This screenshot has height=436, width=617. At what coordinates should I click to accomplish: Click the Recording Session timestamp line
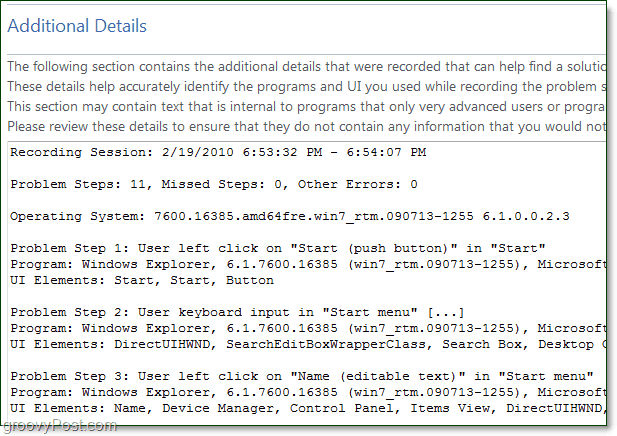click(x=218, y=152)
